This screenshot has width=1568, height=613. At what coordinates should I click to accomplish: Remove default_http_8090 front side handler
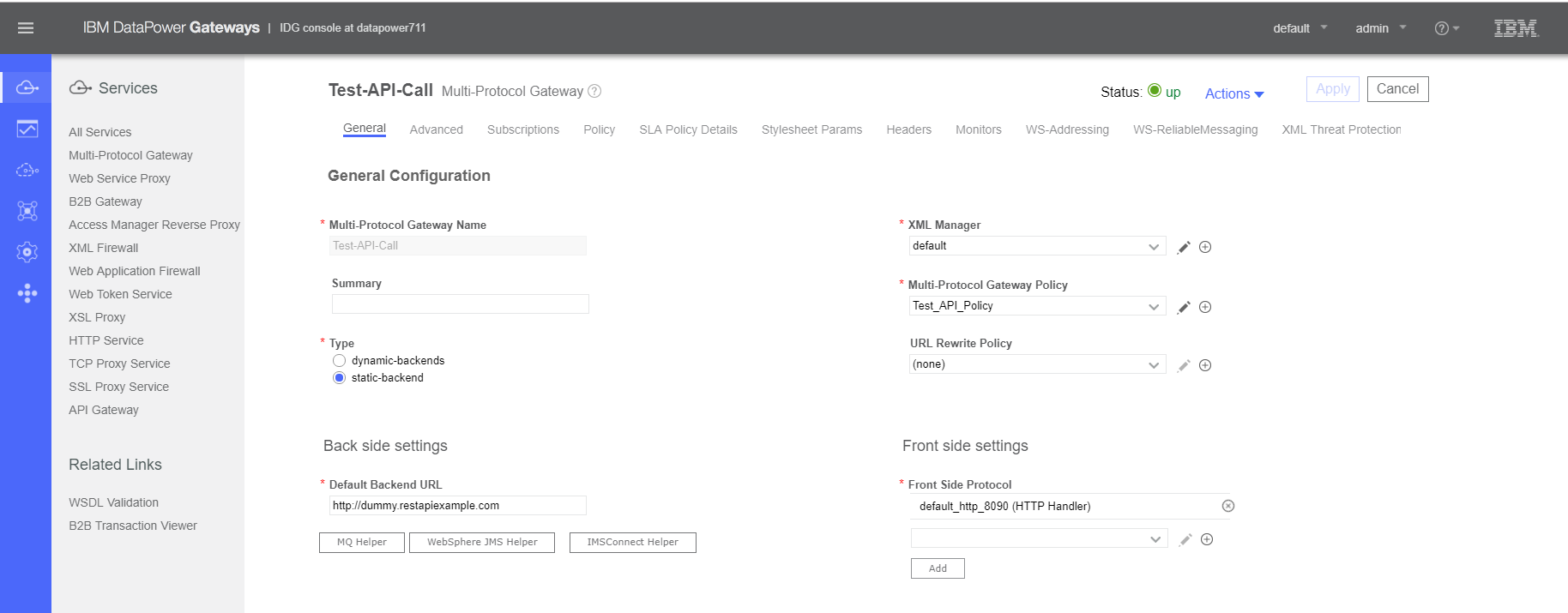(x=1228, y=506)
